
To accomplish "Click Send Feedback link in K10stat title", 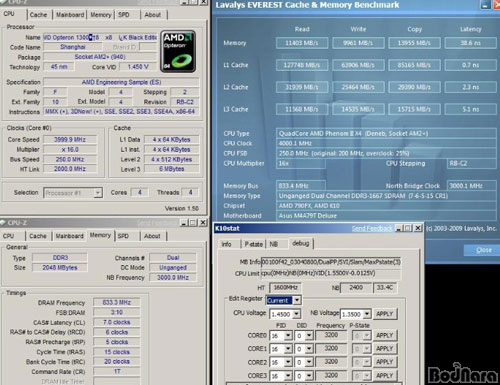I will (x=373, y=228).
